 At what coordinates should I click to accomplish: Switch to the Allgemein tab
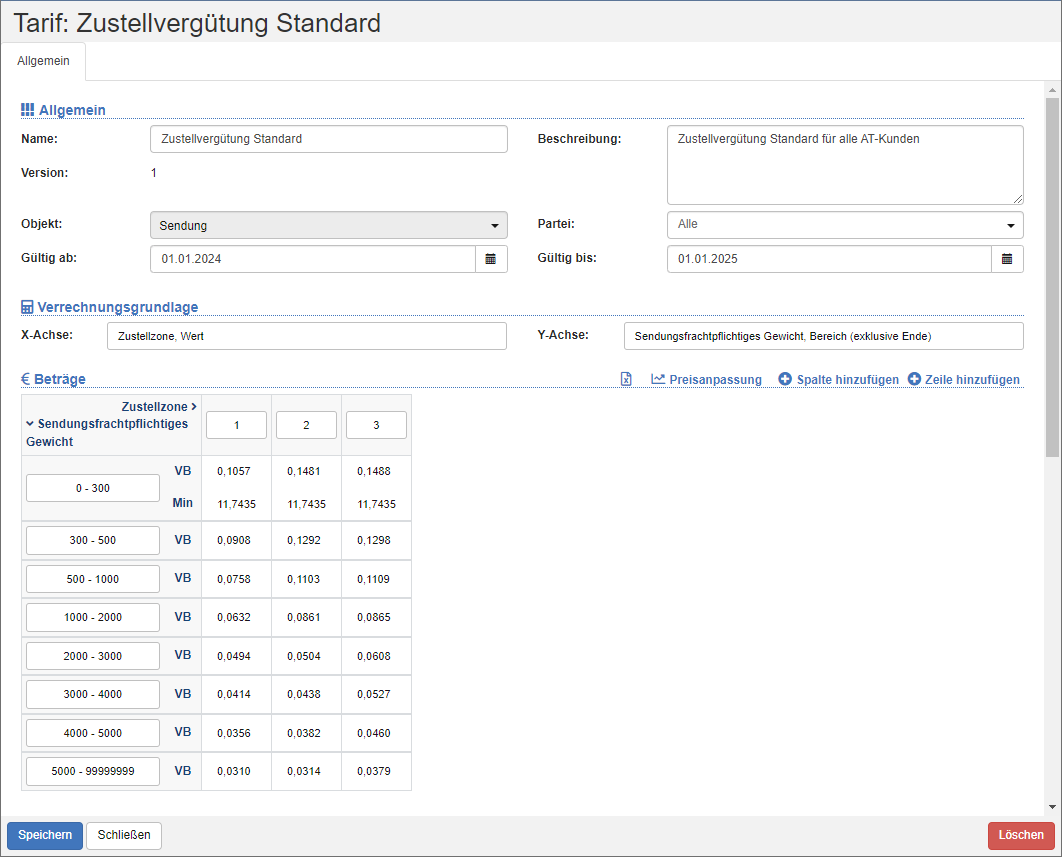click(43, 61)
